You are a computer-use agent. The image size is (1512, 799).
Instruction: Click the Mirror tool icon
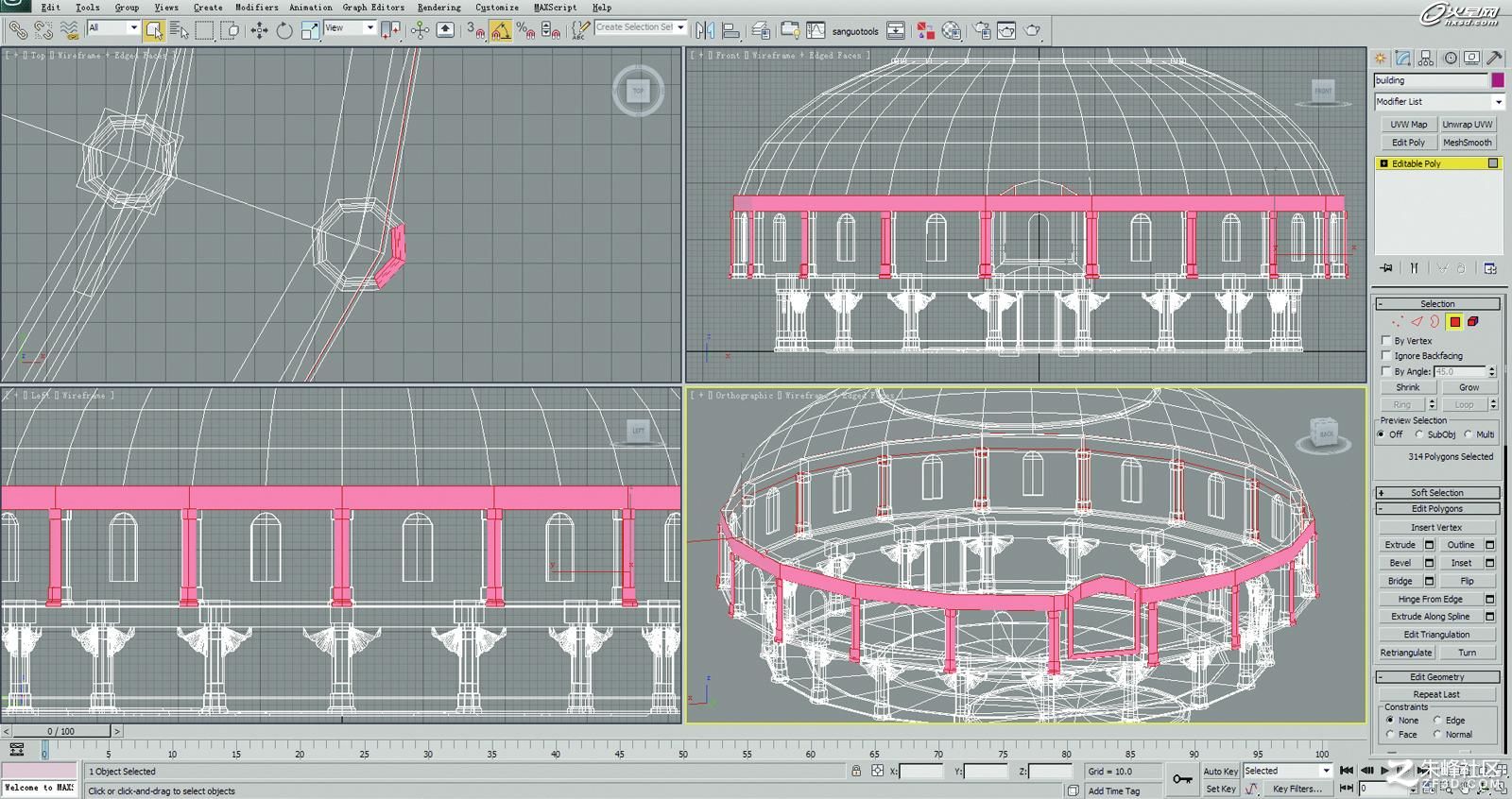tap(705, 30)
